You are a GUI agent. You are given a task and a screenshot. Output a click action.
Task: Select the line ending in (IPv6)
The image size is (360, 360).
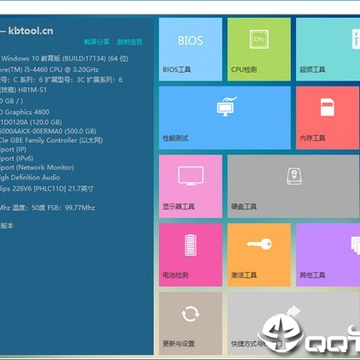pos(17,158)
